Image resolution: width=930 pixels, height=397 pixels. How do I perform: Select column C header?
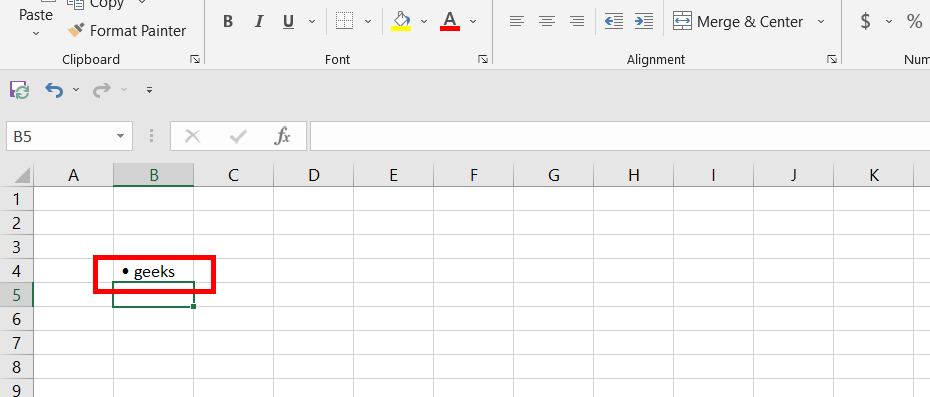click(x=234, y=175)
